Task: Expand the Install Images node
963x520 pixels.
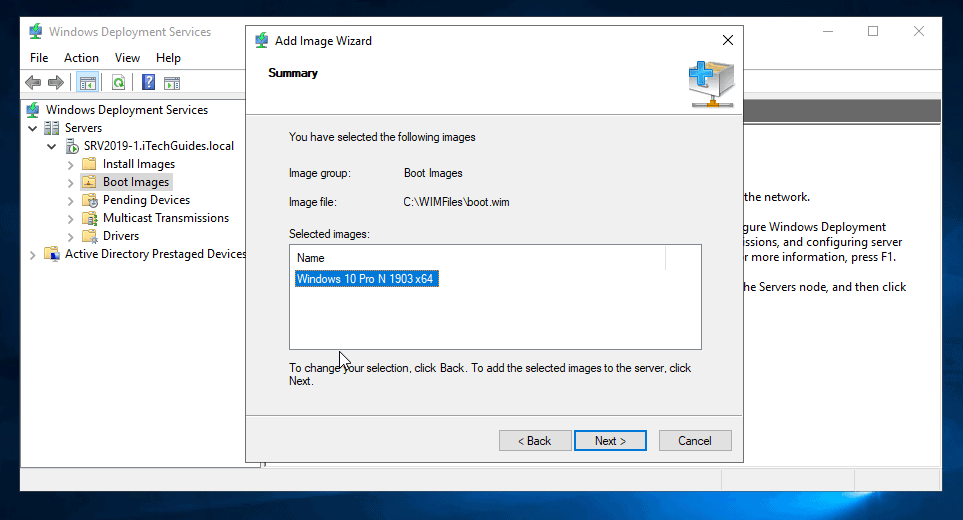Action: coord(70,164)
